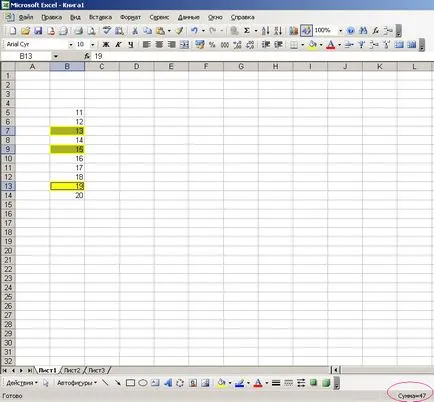Open the borders dropdown arrow
Viewport: 434px width, 402px height.
click(x=302, y=44)
